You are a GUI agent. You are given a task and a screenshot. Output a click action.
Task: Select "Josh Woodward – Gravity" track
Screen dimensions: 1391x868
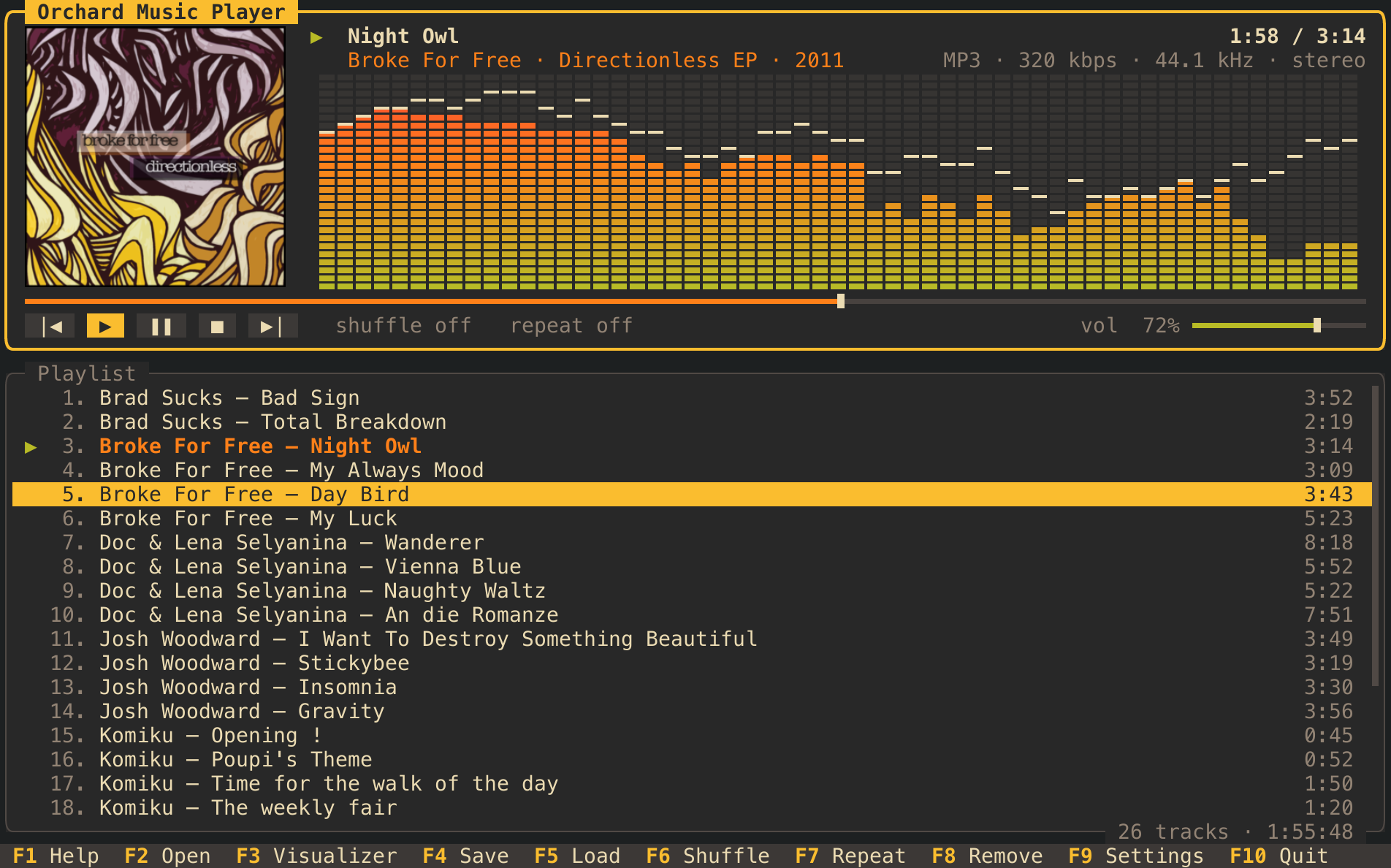click(692, 712)
